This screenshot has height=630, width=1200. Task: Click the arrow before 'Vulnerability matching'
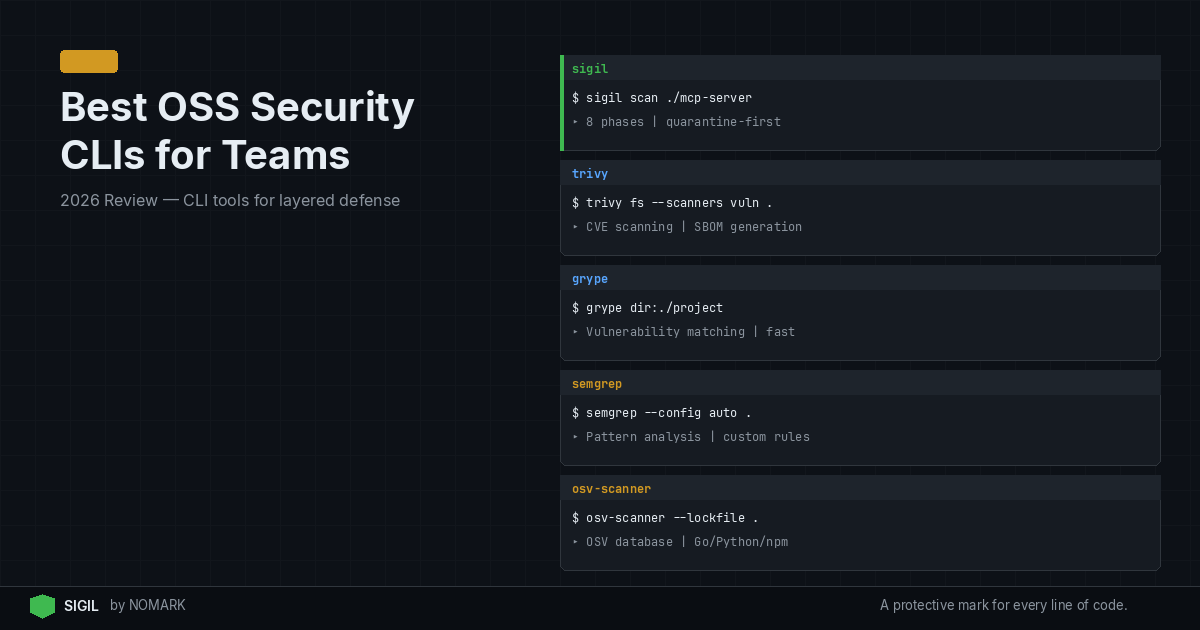click(576, 332)
